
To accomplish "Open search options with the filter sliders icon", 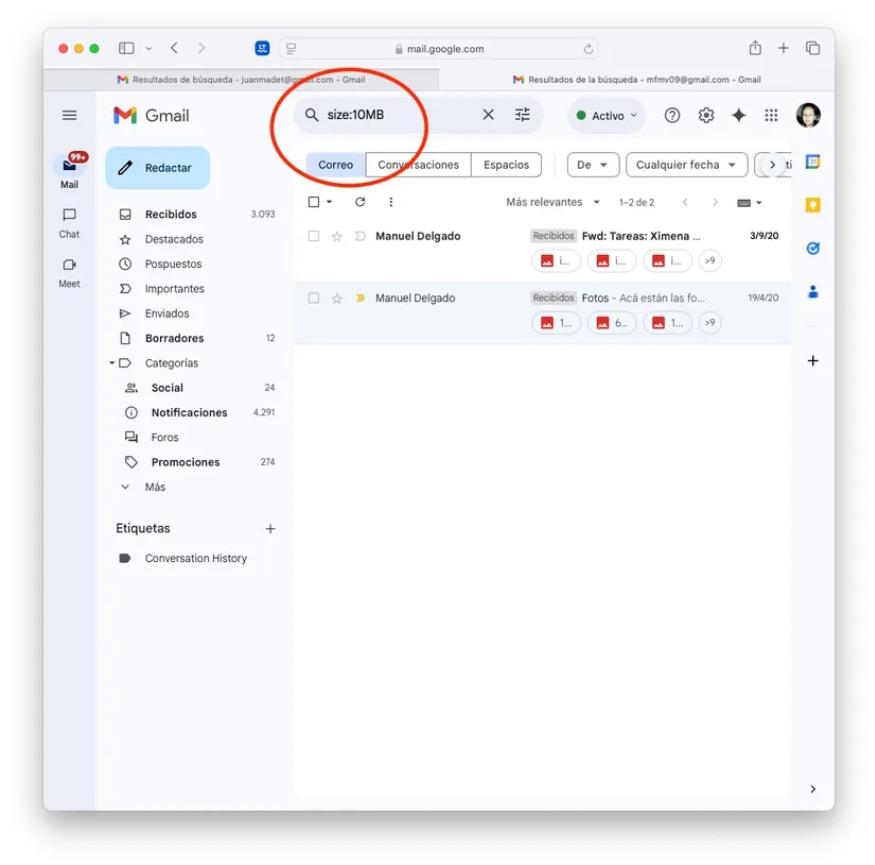I will (x=521, y=114).
